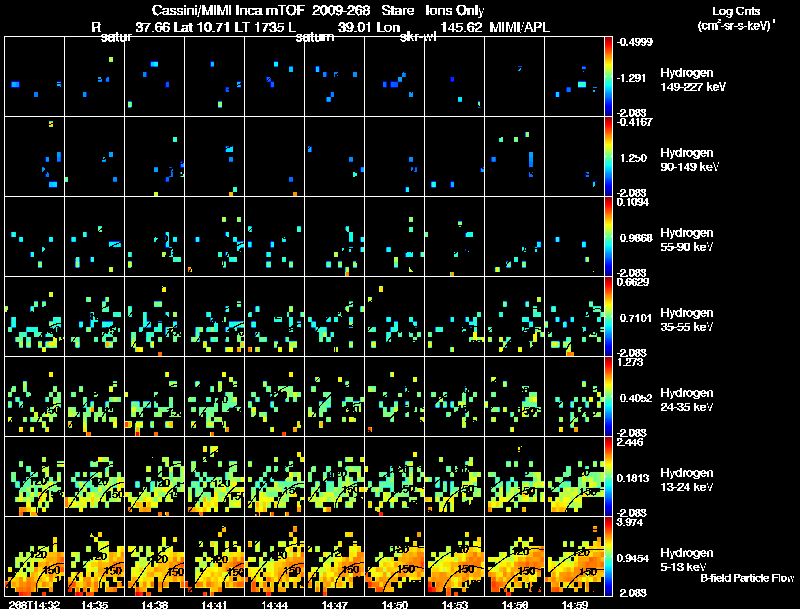Click the '0.9454' colorbar value
The image size is (800, 609).
pyautogui.click(x=633, y=559)
